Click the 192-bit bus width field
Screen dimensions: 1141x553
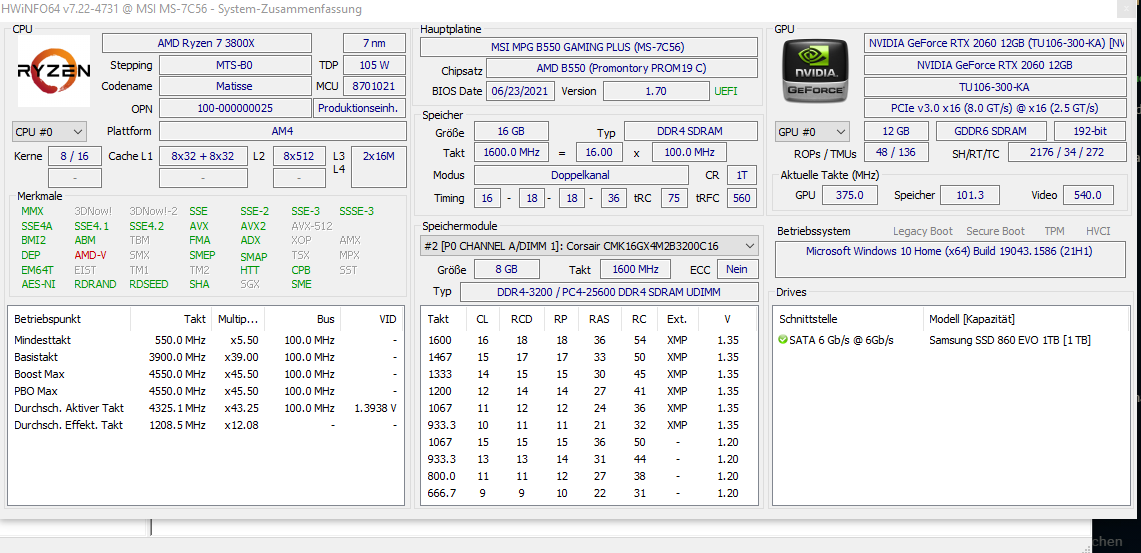1090,132
